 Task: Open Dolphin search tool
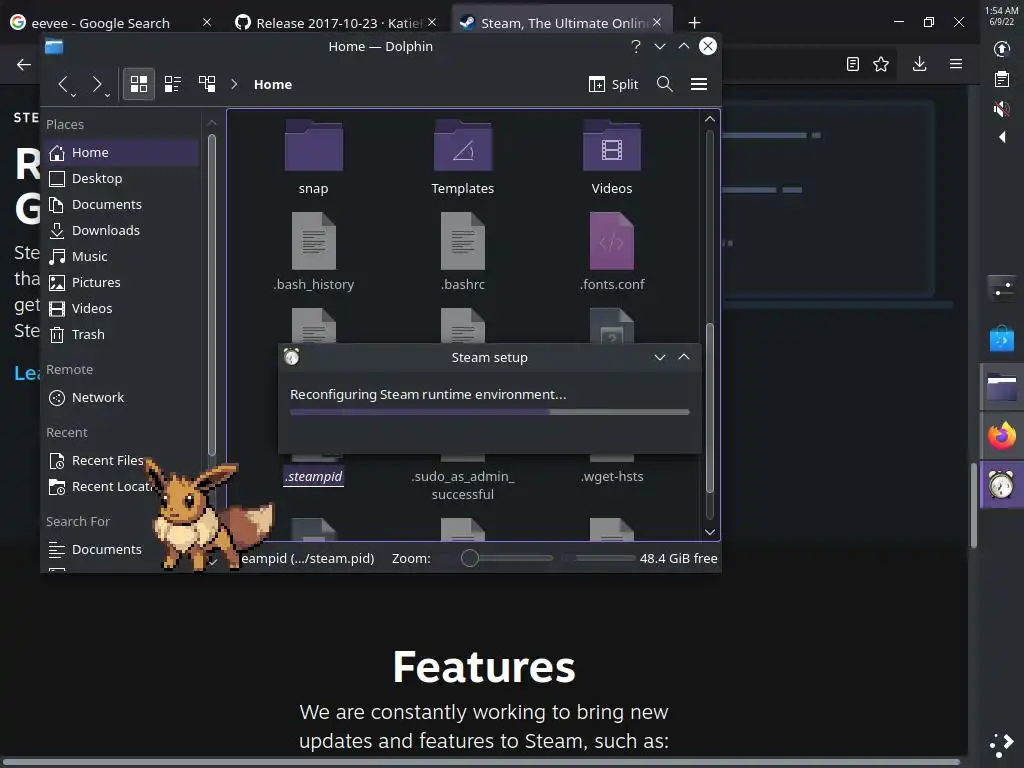tap(664, 84)
